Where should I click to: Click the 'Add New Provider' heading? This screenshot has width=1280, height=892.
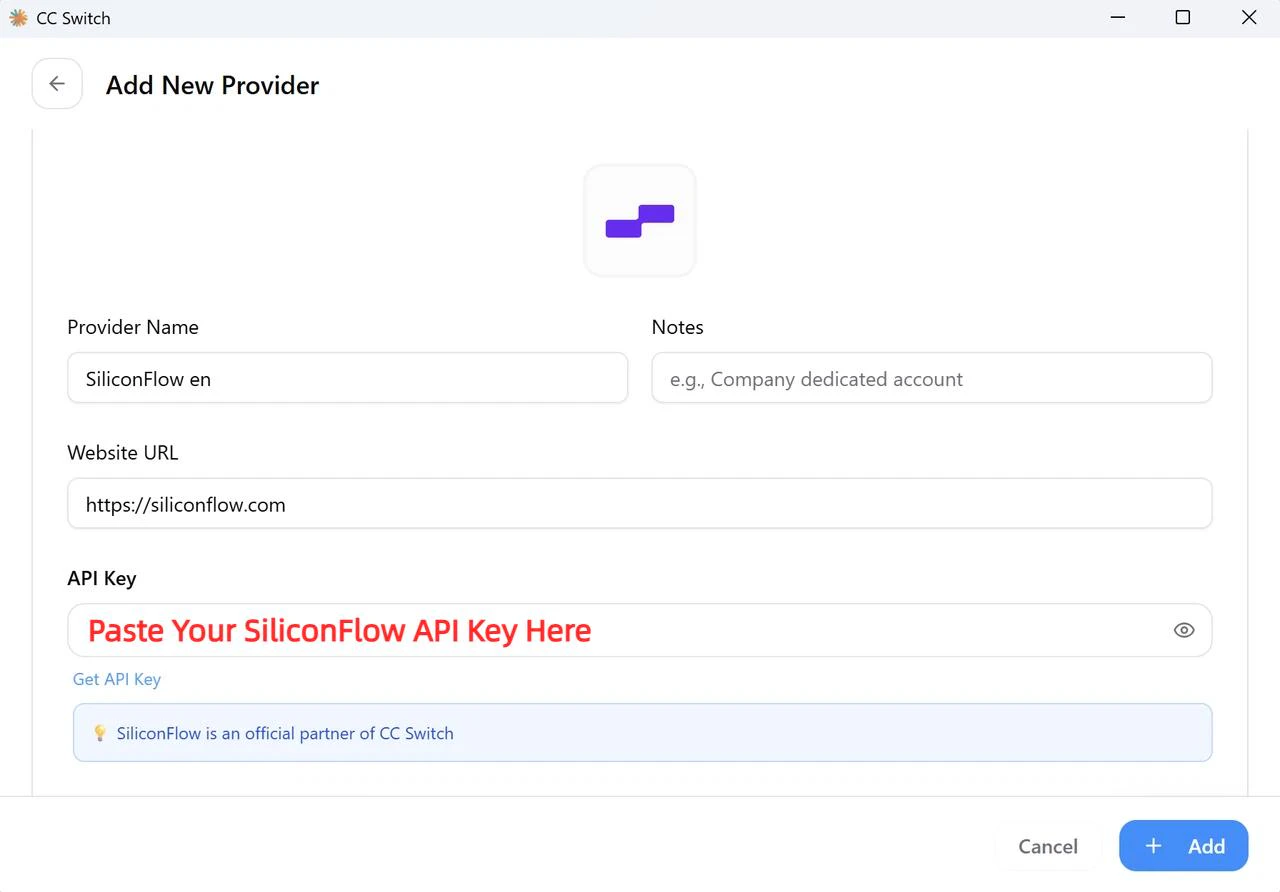[213, 85]
